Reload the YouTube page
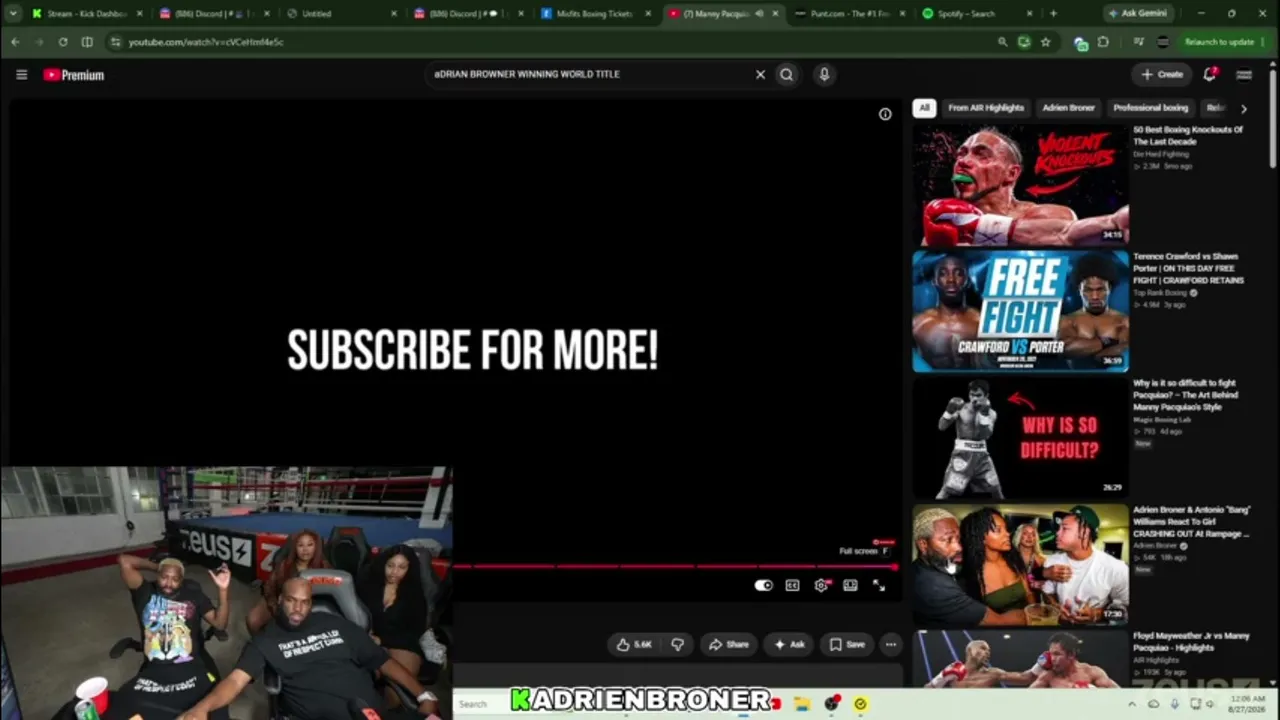 tap(63, 42)
